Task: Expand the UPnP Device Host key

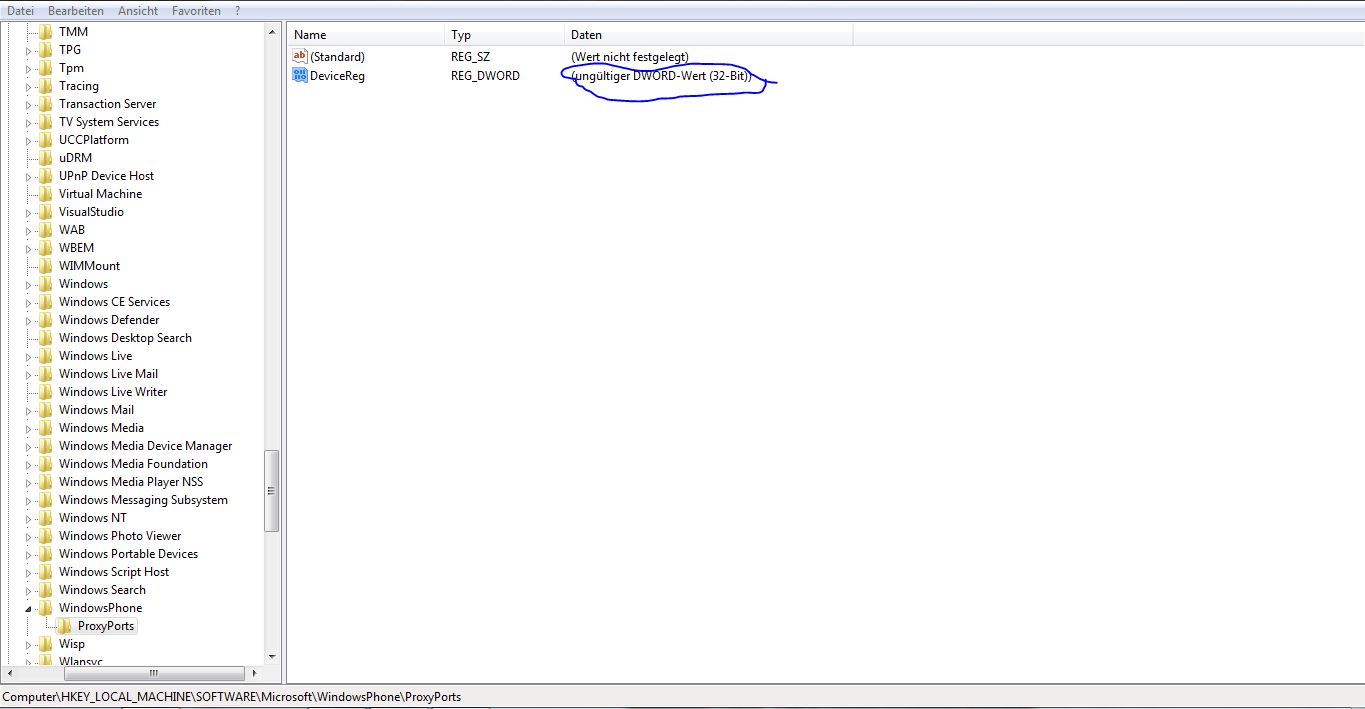Action: 29,176
